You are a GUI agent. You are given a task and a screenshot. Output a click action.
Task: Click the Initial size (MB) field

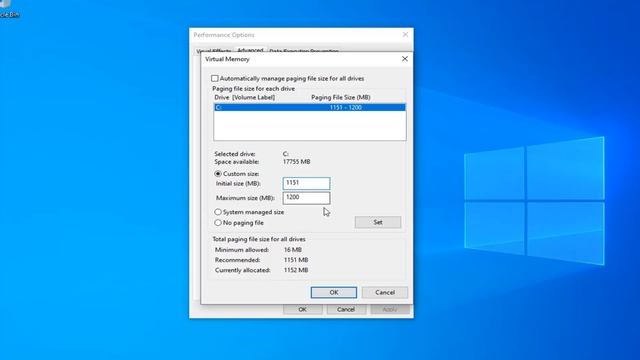pos(306,183)
